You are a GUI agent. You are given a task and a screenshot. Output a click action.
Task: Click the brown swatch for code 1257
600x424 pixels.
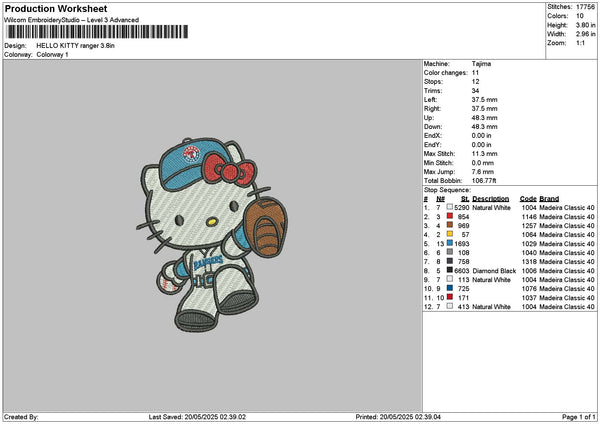pos(450,225)
